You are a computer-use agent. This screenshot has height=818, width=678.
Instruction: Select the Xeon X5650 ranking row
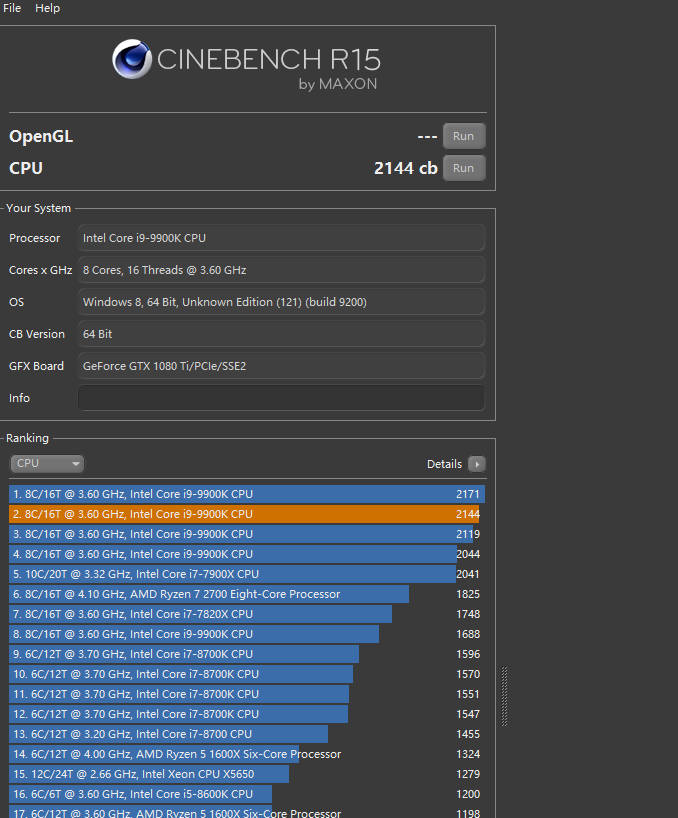(247, 774)
